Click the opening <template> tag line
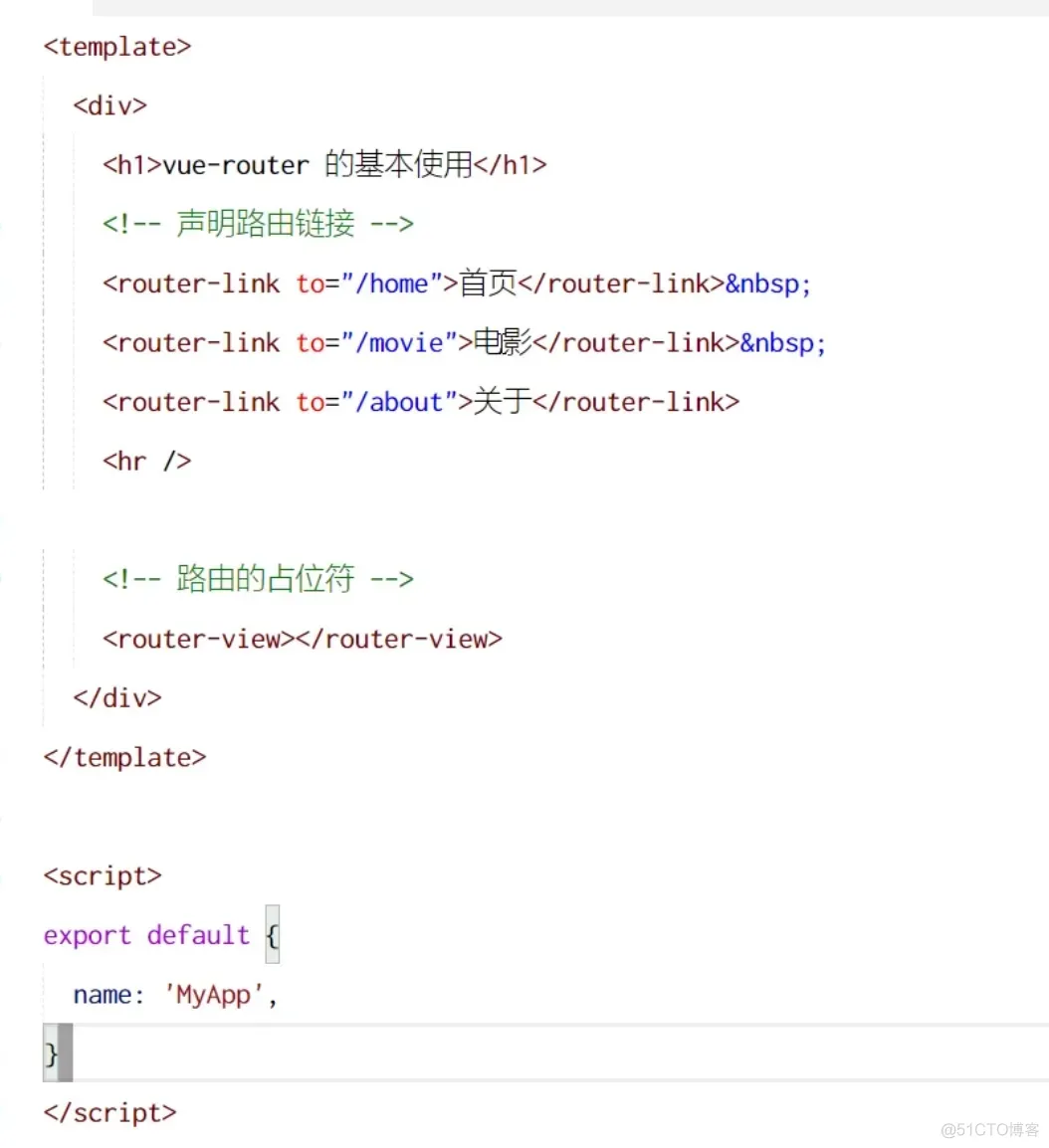Viewport: 1049px width, 1148px height. click(x=117, y=47)
